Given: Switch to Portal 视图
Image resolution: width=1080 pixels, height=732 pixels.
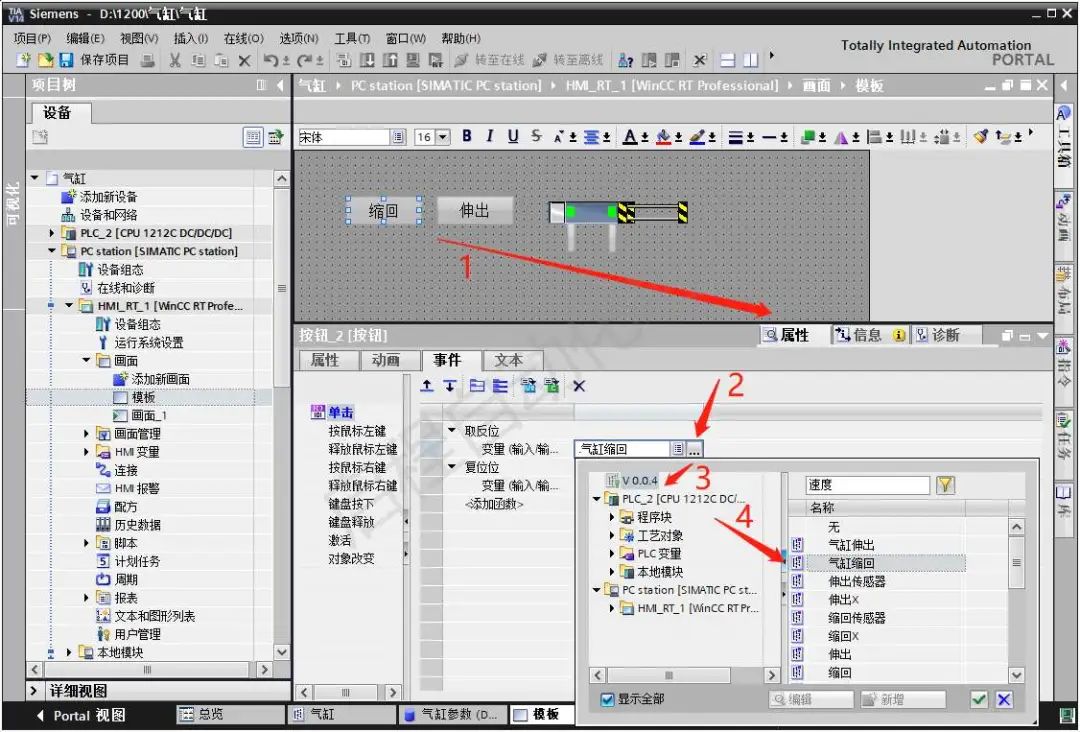Looking at the screenshot, I should click(81, 715).
